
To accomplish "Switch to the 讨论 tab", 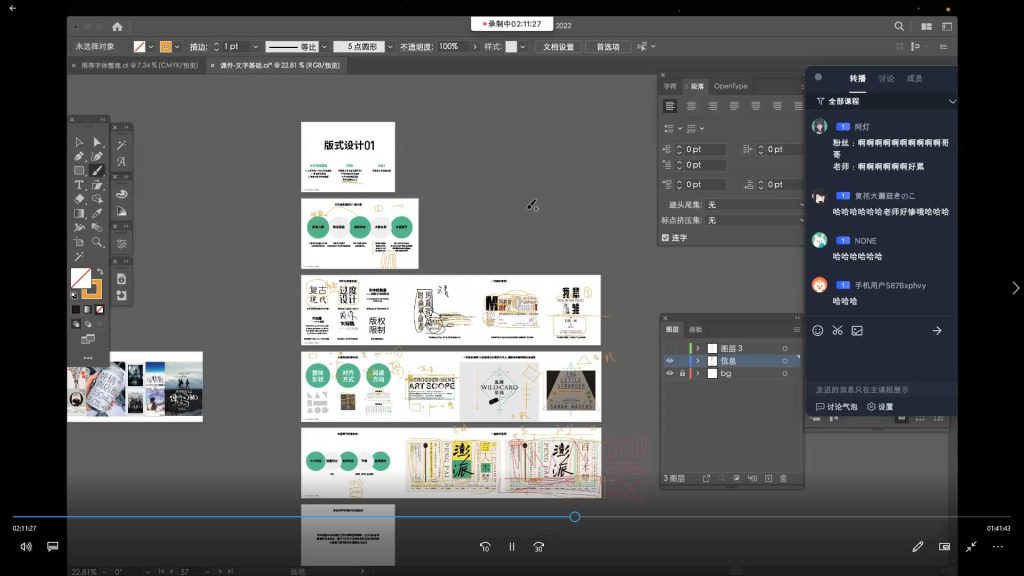I will [886, 78].
